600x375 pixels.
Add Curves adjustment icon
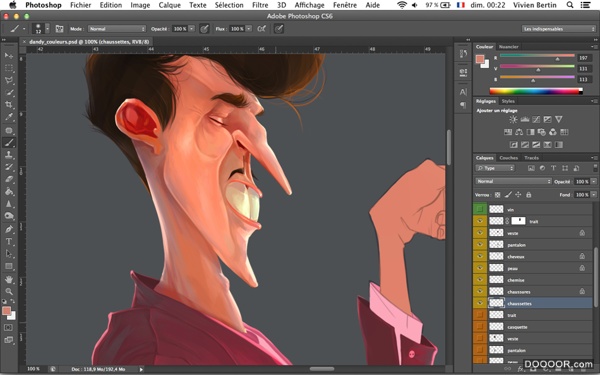point(536,119)
